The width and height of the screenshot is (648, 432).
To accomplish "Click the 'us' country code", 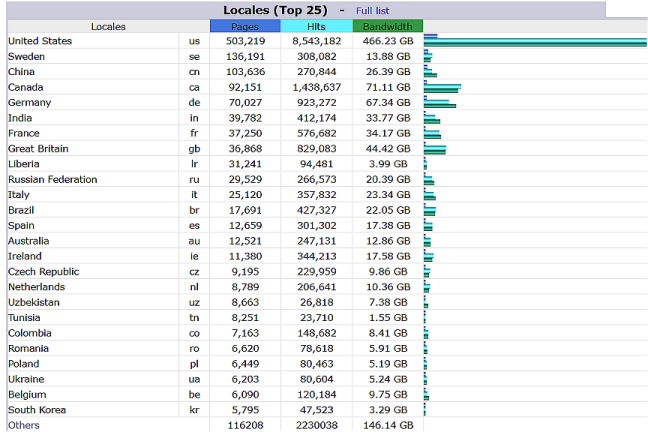I will click(194, 41).
